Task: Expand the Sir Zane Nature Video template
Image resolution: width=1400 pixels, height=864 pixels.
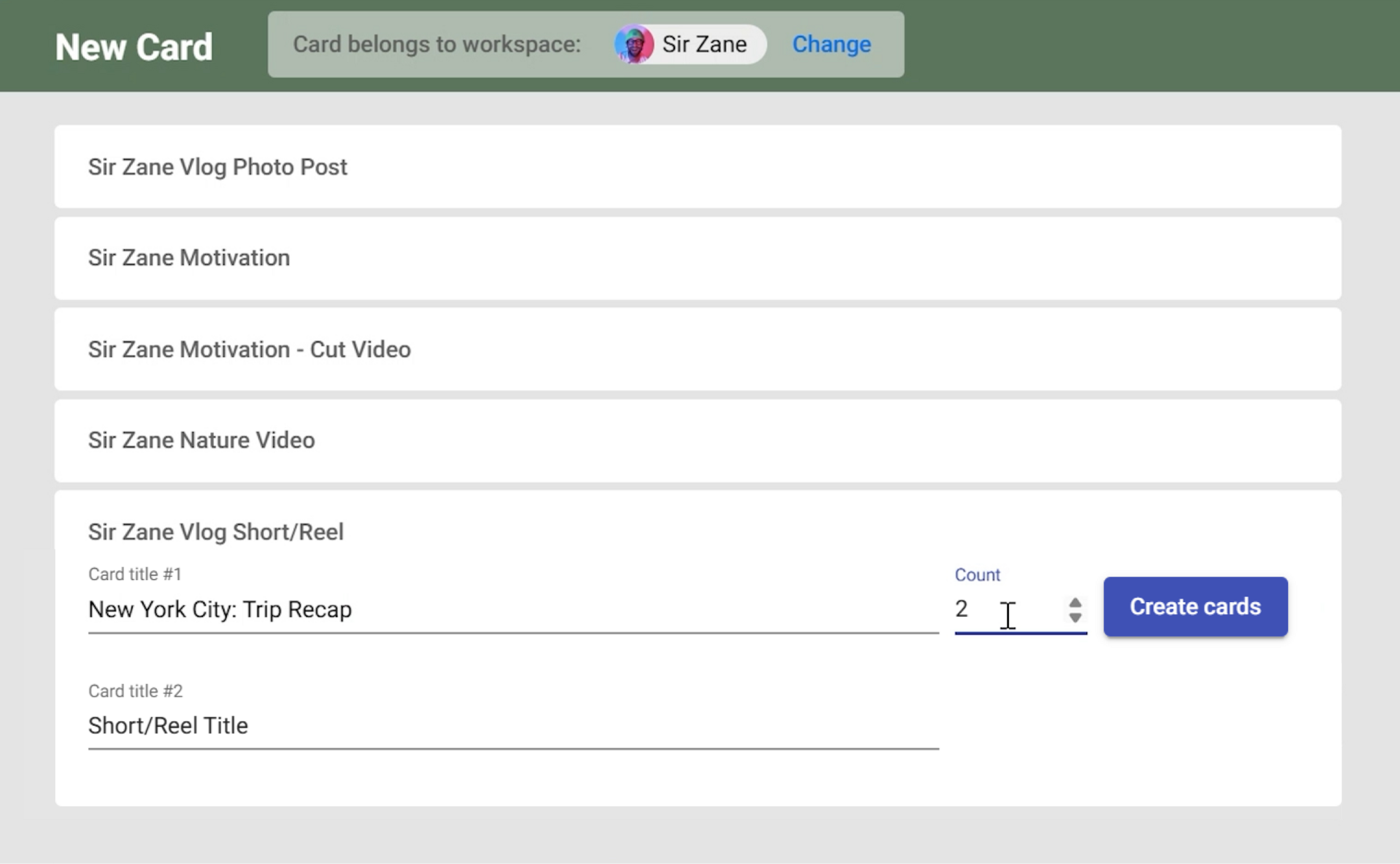Action: [x=202, y=440]
